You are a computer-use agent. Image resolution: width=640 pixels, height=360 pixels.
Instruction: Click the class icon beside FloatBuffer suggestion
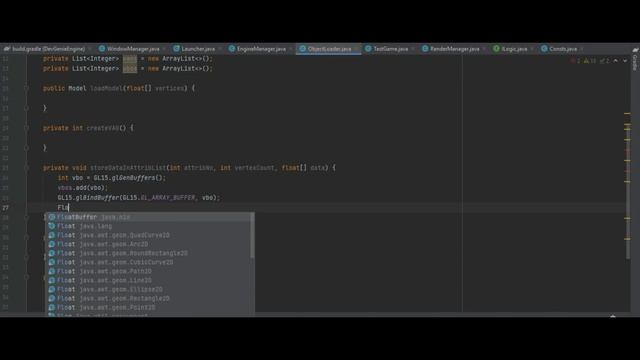52,217
